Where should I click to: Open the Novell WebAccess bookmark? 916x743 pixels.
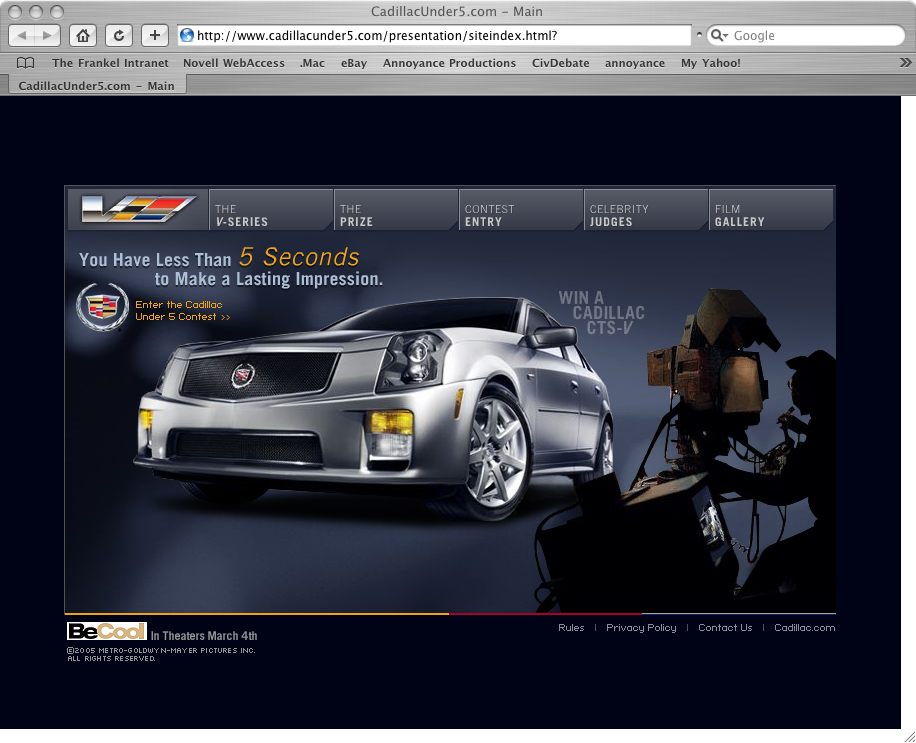point(234,63)
